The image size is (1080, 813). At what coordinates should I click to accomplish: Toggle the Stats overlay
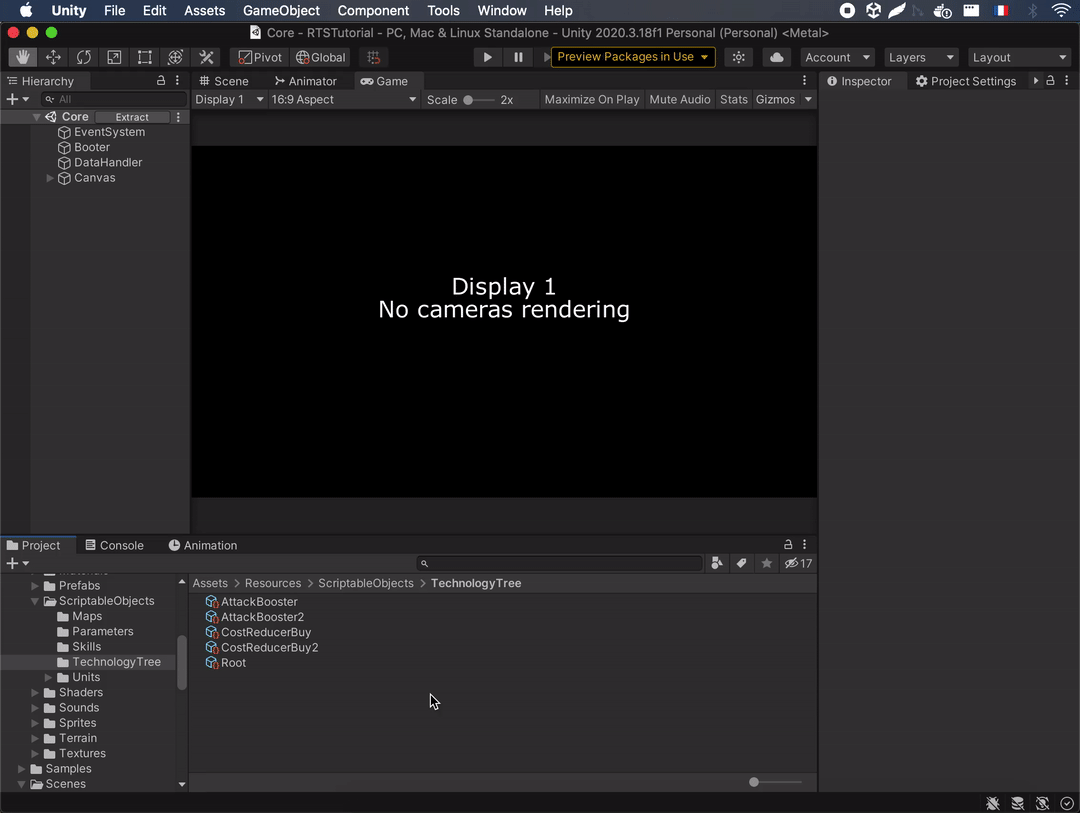click(734, 99)
